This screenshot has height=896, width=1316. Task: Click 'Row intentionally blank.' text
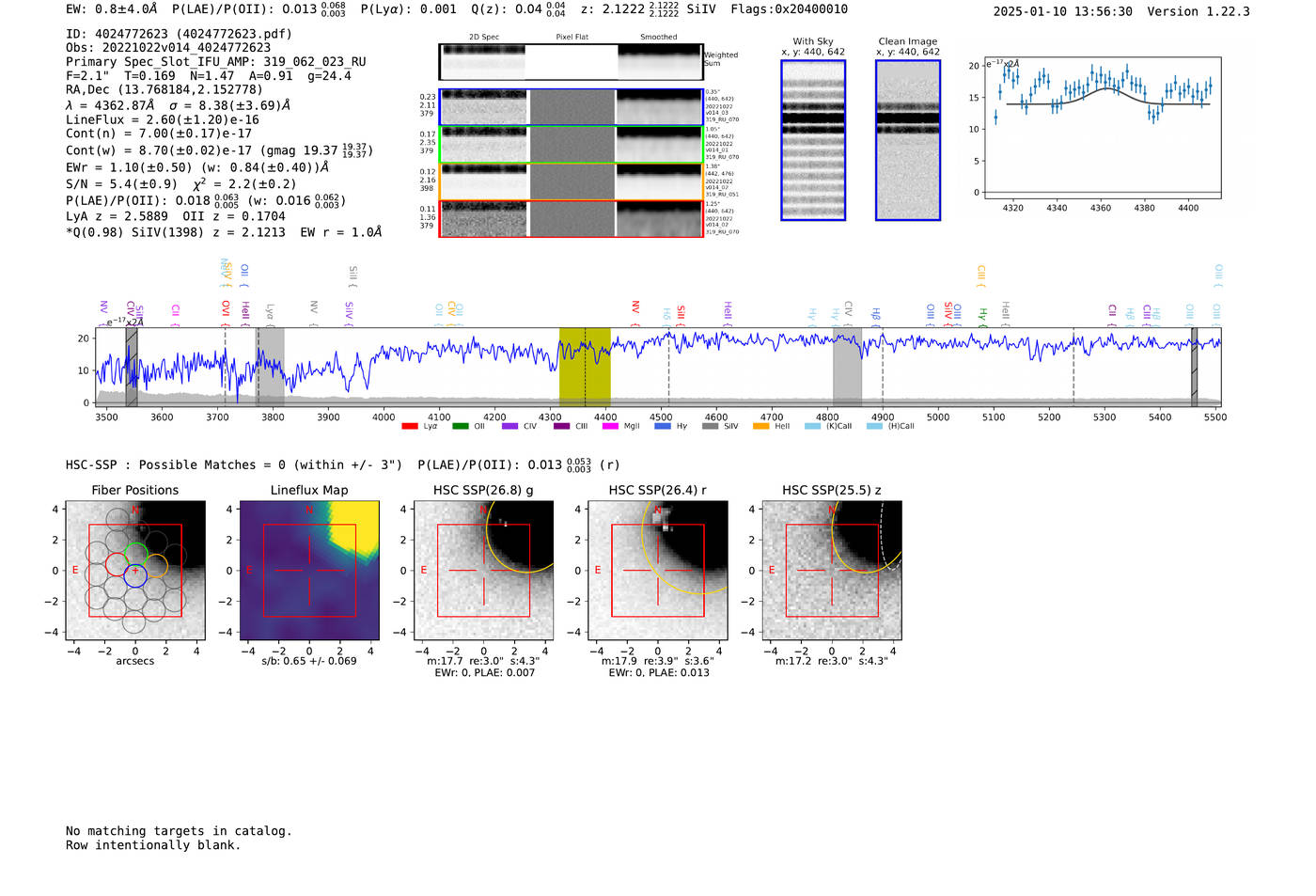pyautogui.click(x=153, y=845)
